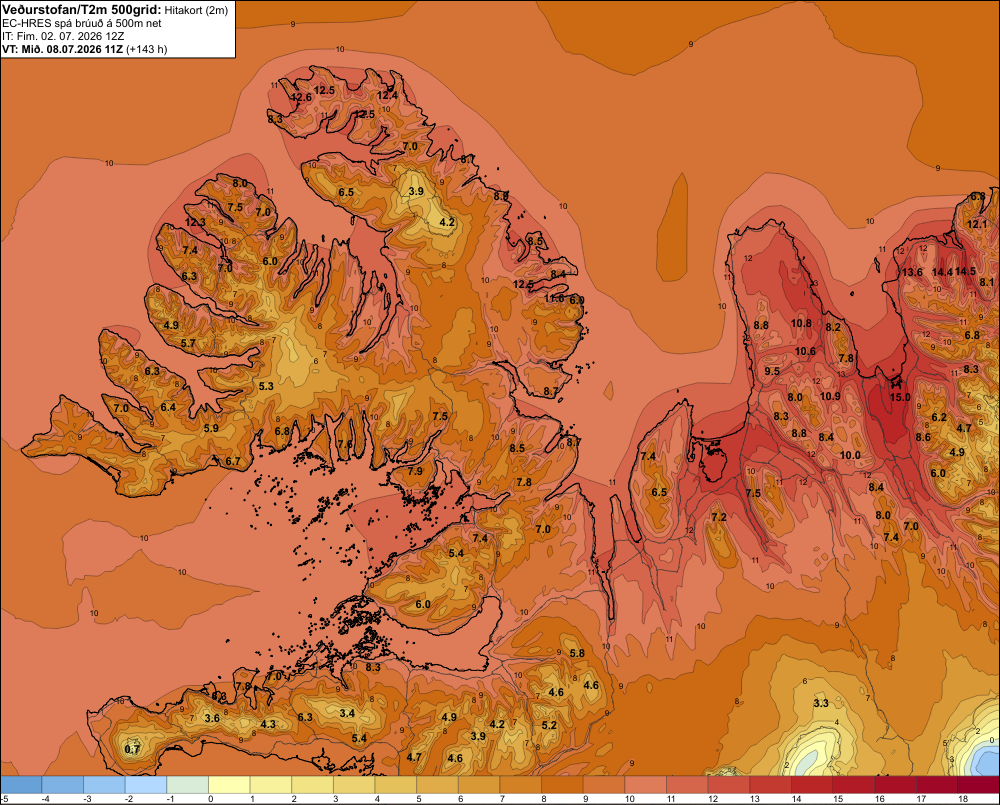Click the '14.4' temperature value
Image resolution: width=1000 pixels, height=805 pixels.
pyautogui.click(x=942, y=272)
